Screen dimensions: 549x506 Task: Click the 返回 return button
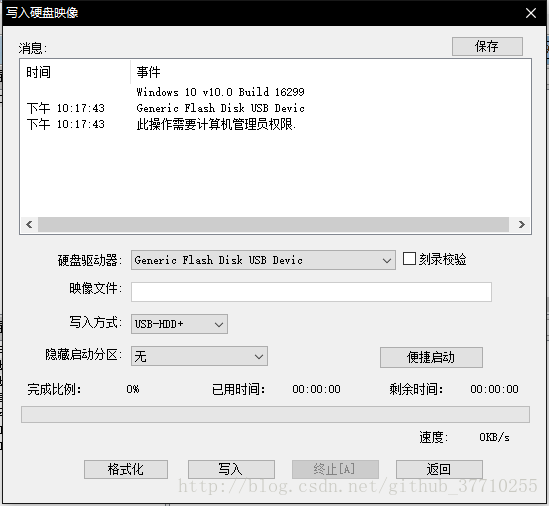coord(439,469)
